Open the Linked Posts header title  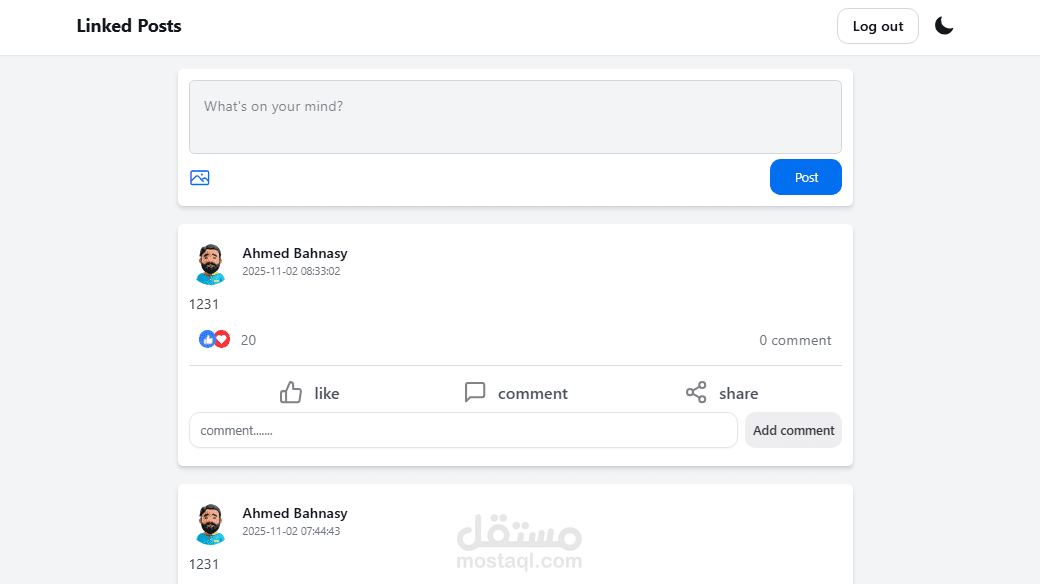129,26
